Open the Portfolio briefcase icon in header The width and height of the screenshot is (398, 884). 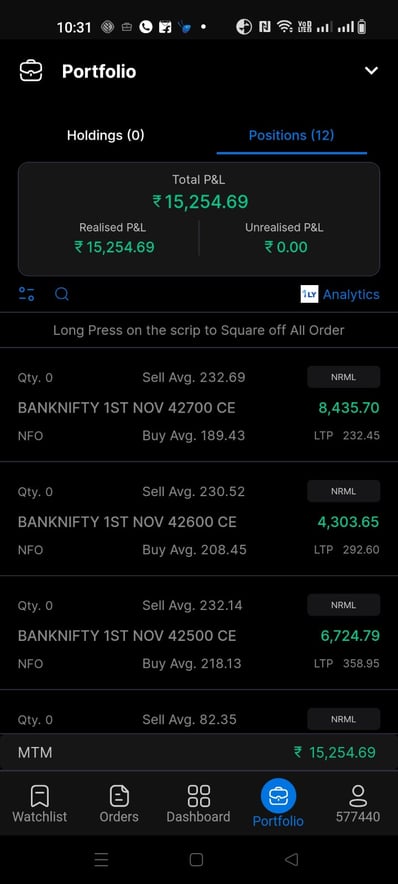pos(30,72)
